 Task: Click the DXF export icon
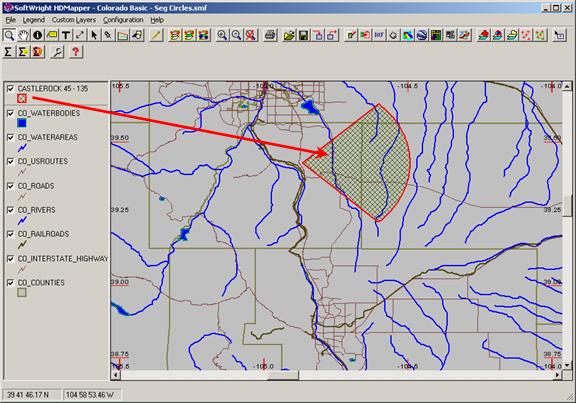379,35
